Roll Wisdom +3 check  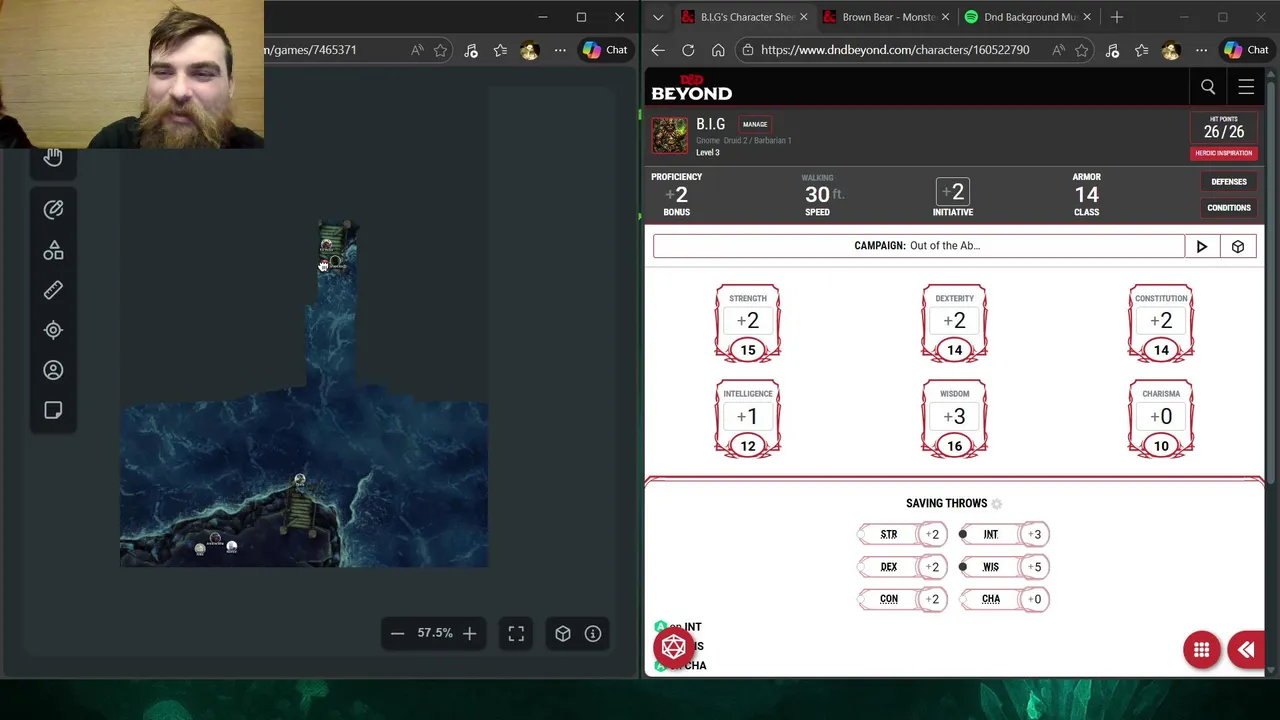pyautogui.click(x=954, y=417)
